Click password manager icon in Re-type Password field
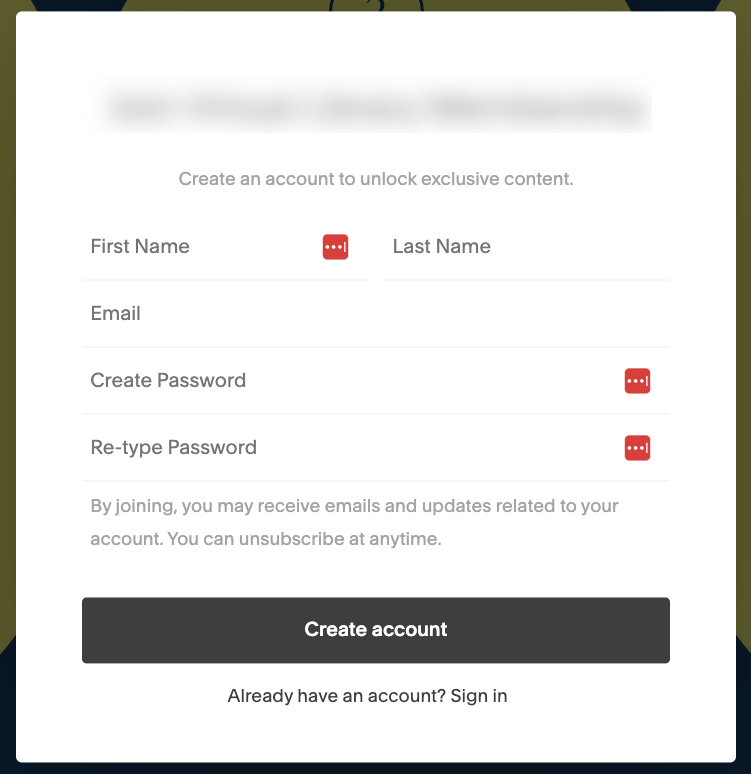The height and width of the screenshot is (774, 751). click(637, 448)
